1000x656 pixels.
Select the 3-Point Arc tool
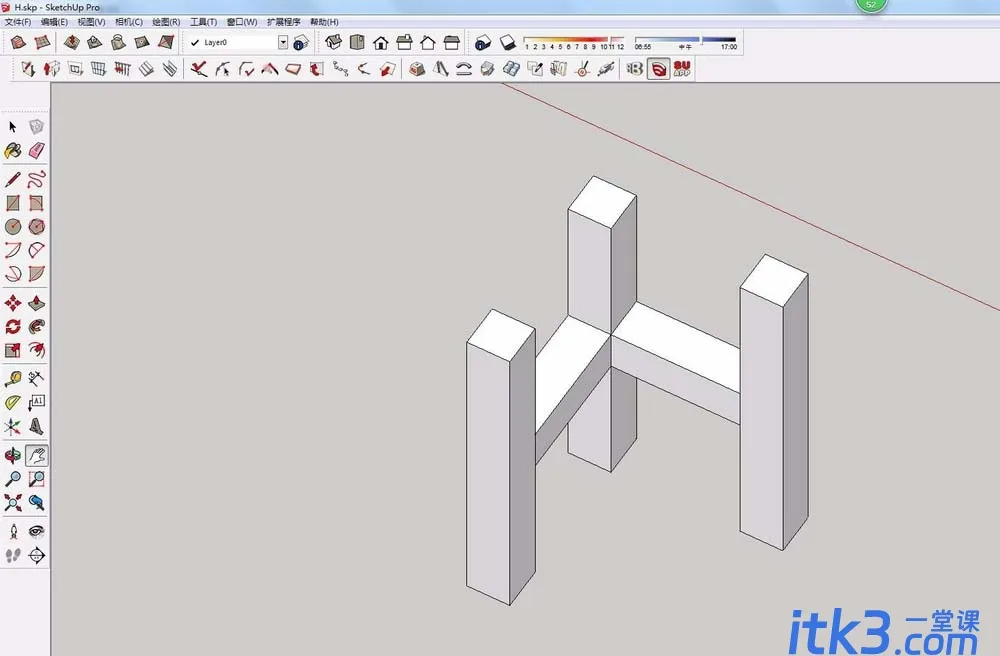13,273
